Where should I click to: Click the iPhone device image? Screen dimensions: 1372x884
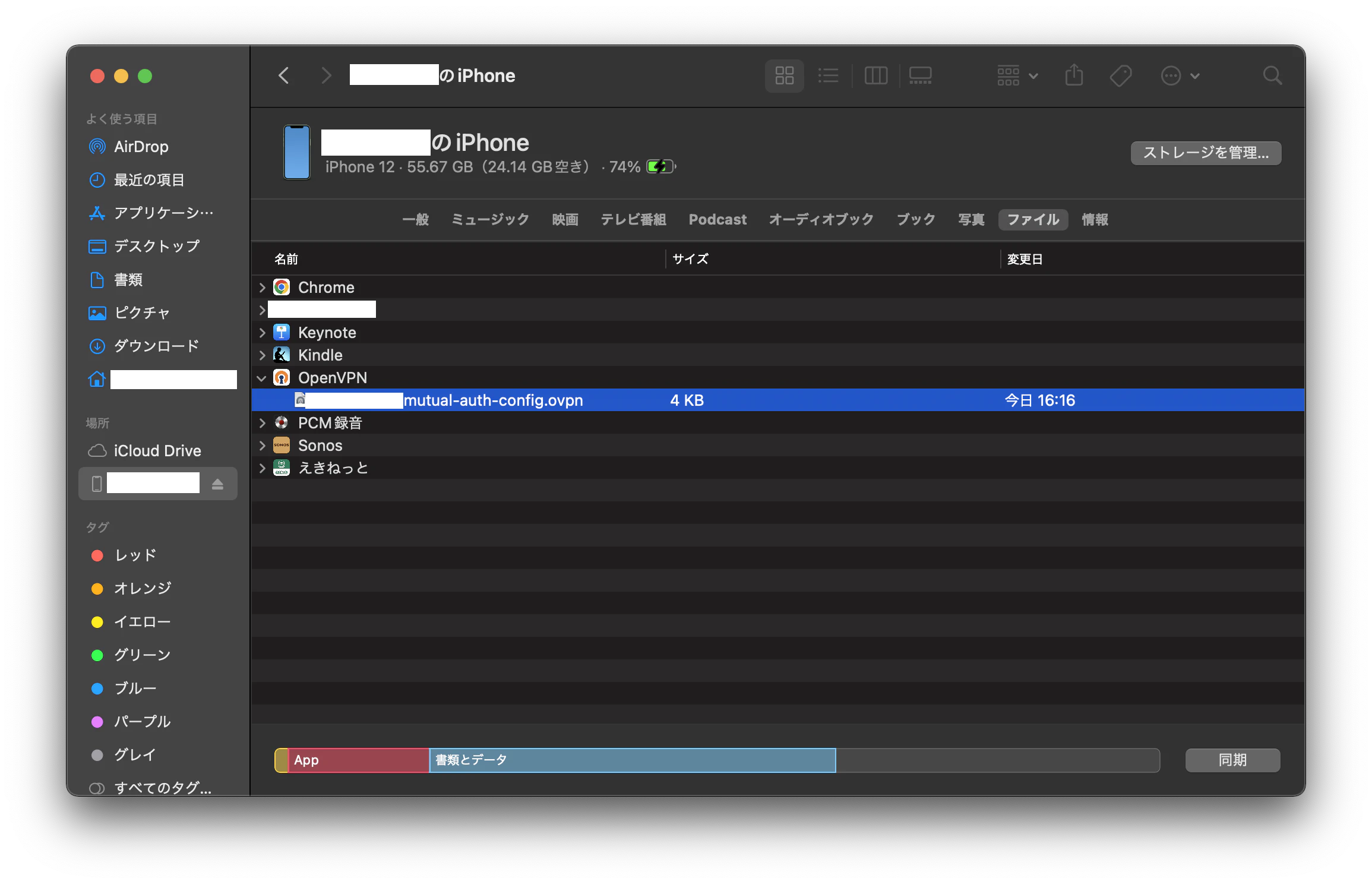coord(296,152)
